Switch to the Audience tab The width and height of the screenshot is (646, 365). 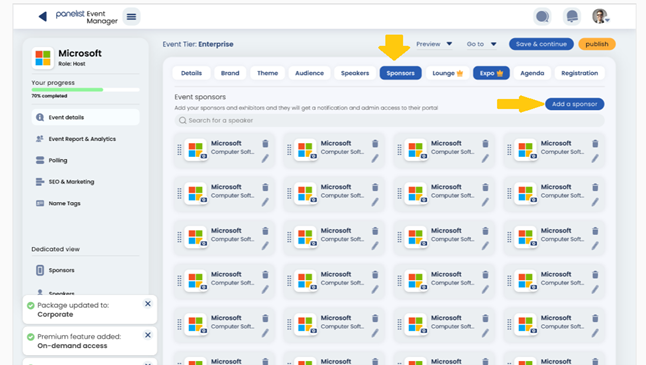pos(309,73)
